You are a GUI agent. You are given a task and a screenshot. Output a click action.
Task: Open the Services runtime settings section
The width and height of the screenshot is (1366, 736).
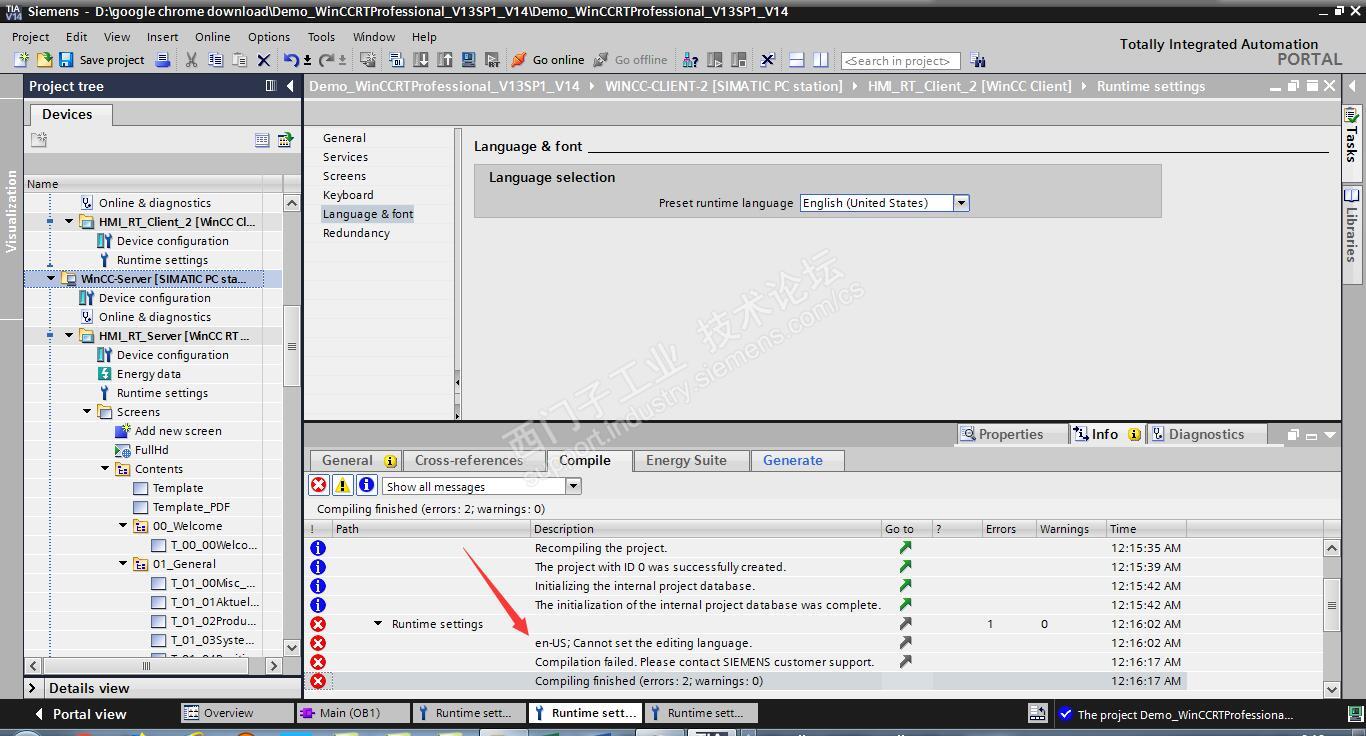(345, 157)
